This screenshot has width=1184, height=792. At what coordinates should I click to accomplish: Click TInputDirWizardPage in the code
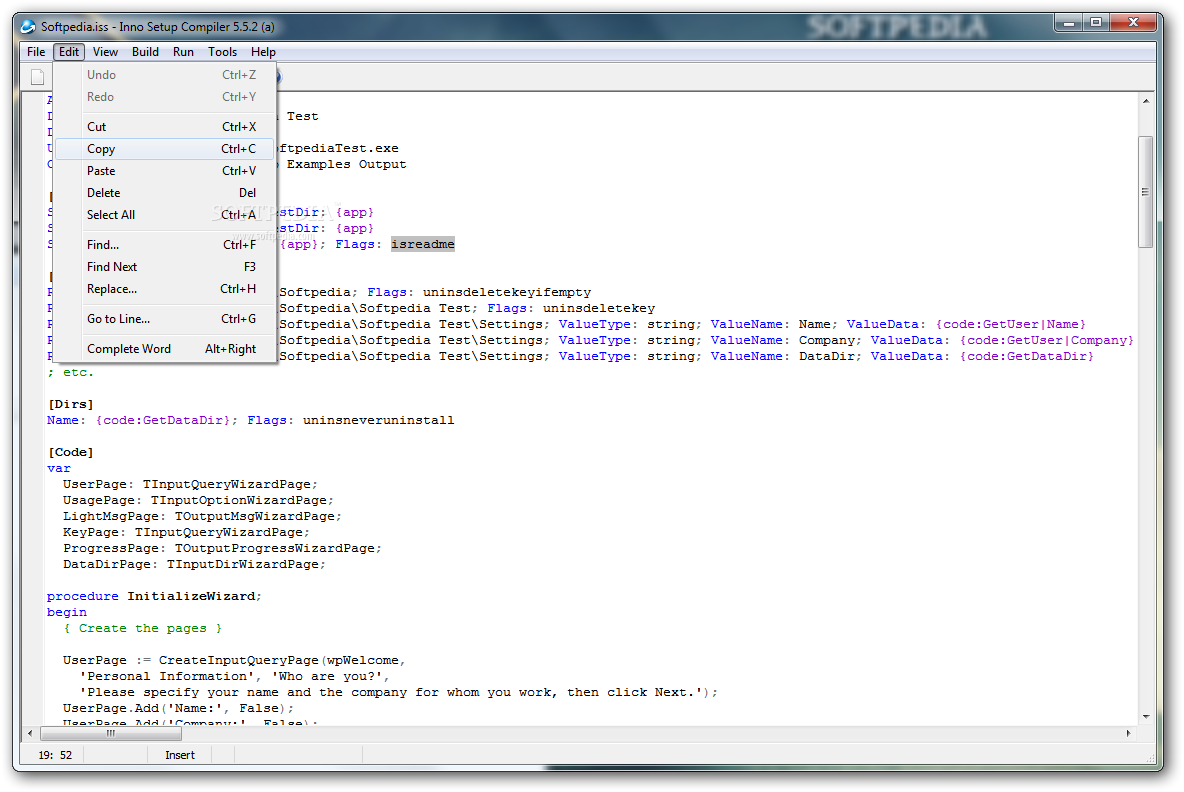pyautogui.click(x=242, y=564)
